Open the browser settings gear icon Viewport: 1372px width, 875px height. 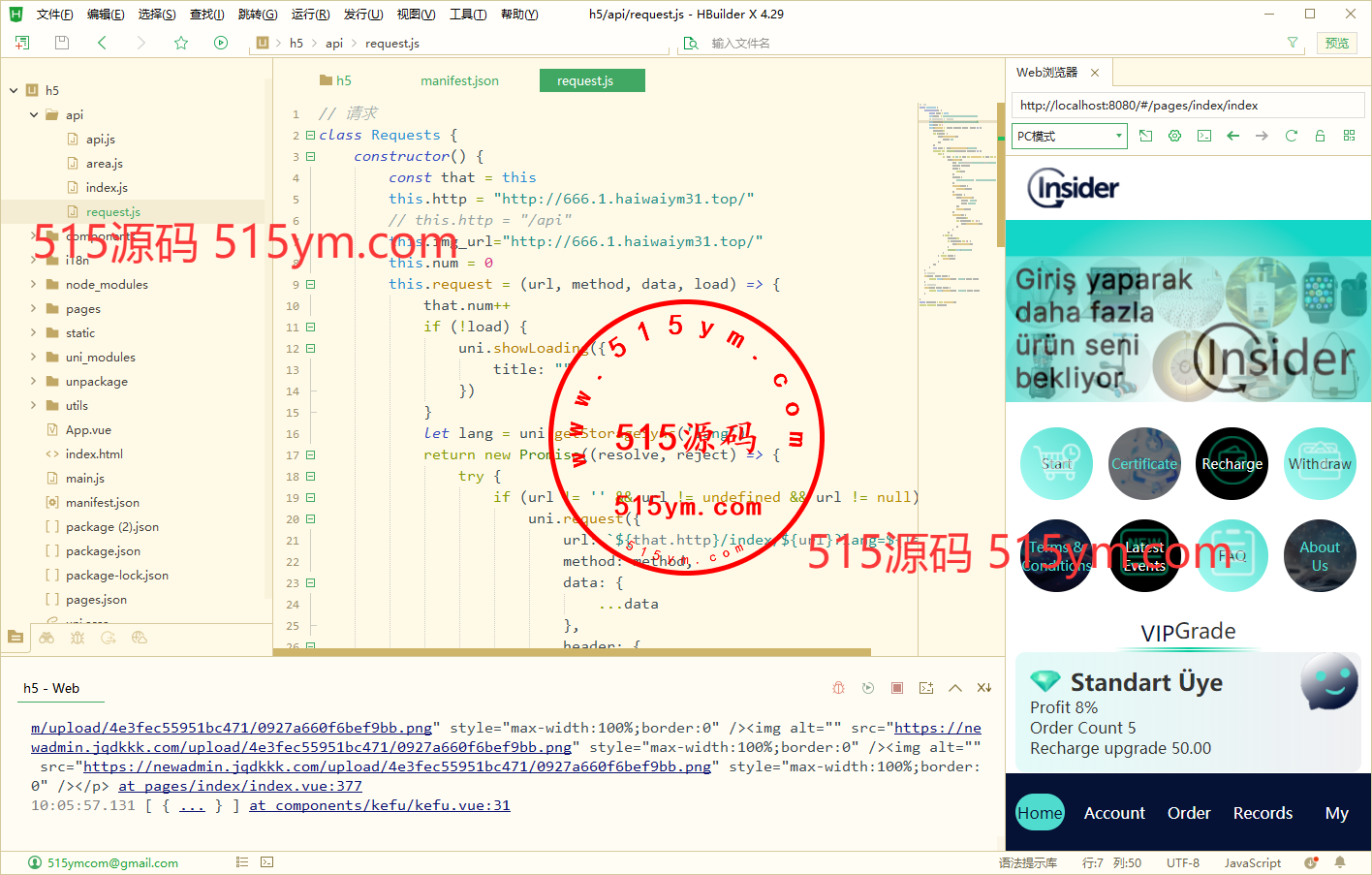pyautogui.click(x=1174, y=137)
